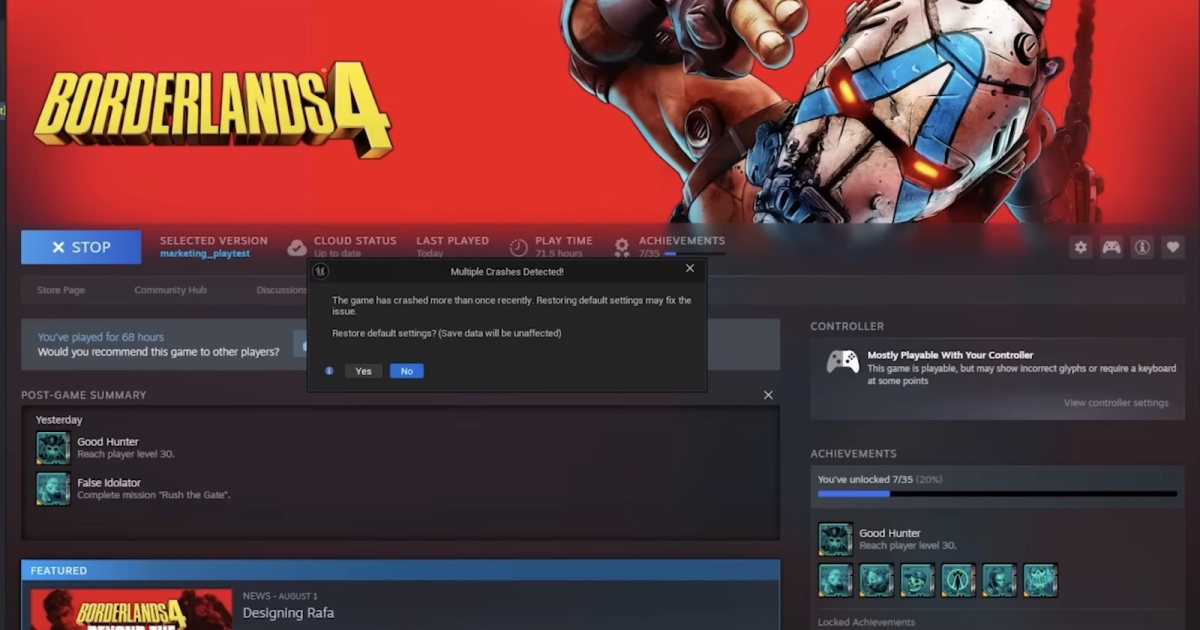Open the Discussions tab
The image size is (1200, 630).
(x=282, y=290)
